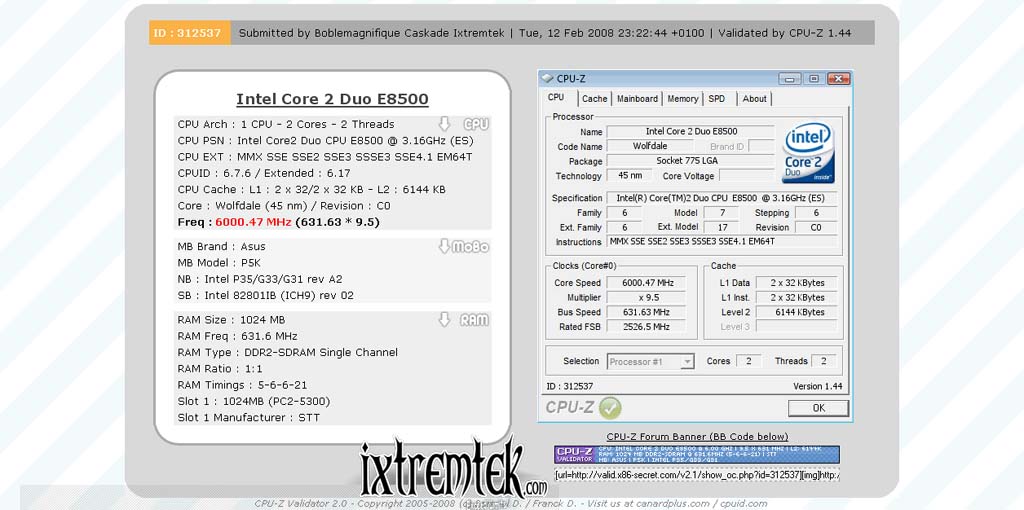Click the Instructions field in CPU-Z
1024x510 pixels.
click(722, 242)
